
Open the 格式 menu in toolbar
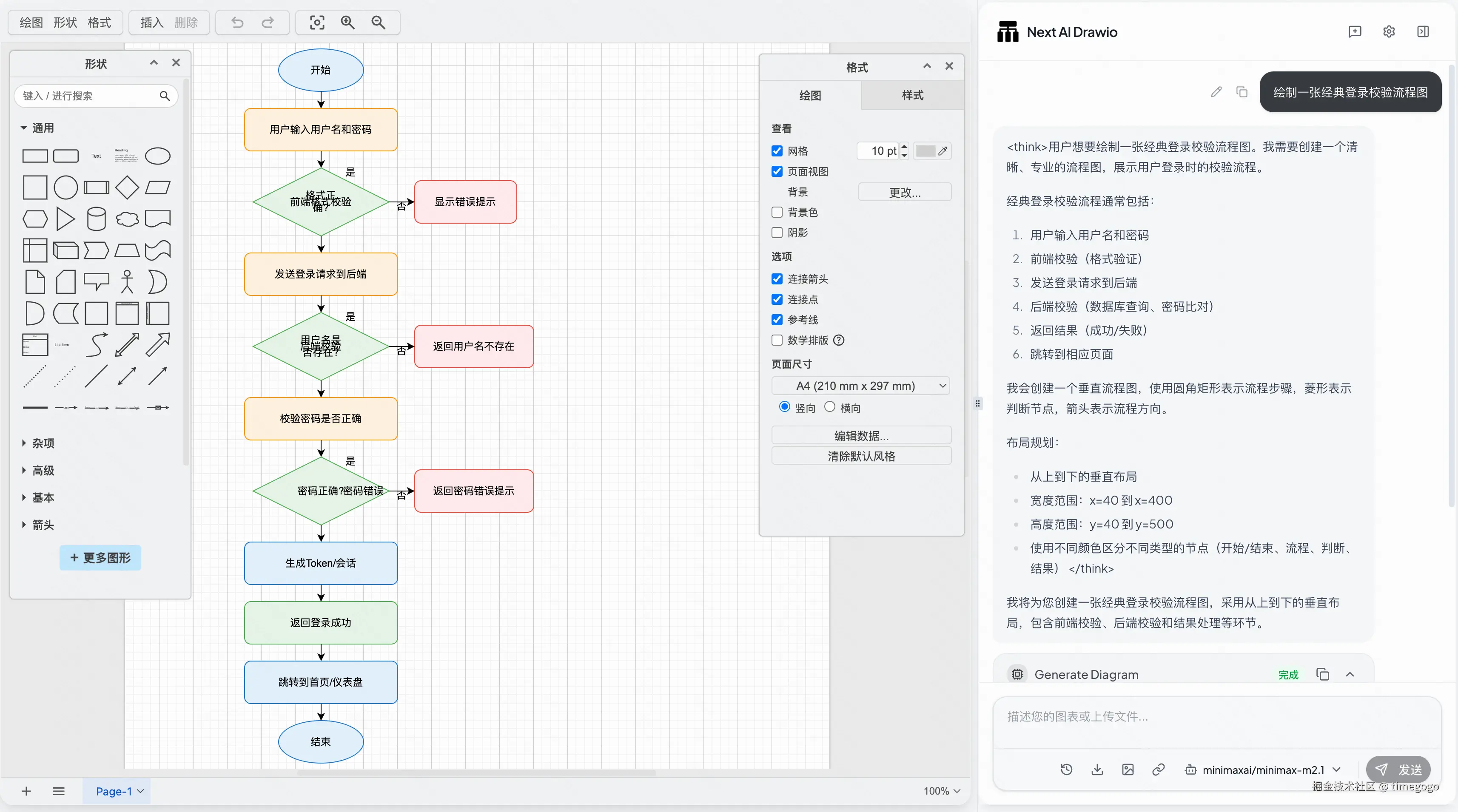[x=99, y=23]
